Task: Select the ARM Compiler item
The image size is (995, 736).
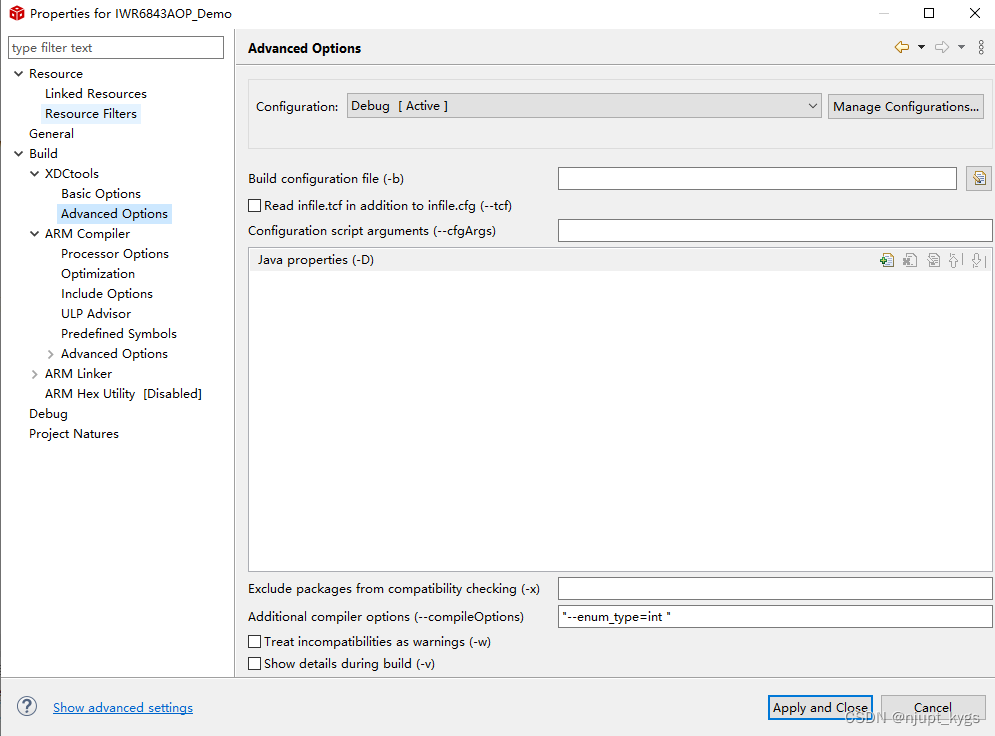Action: 87,233
